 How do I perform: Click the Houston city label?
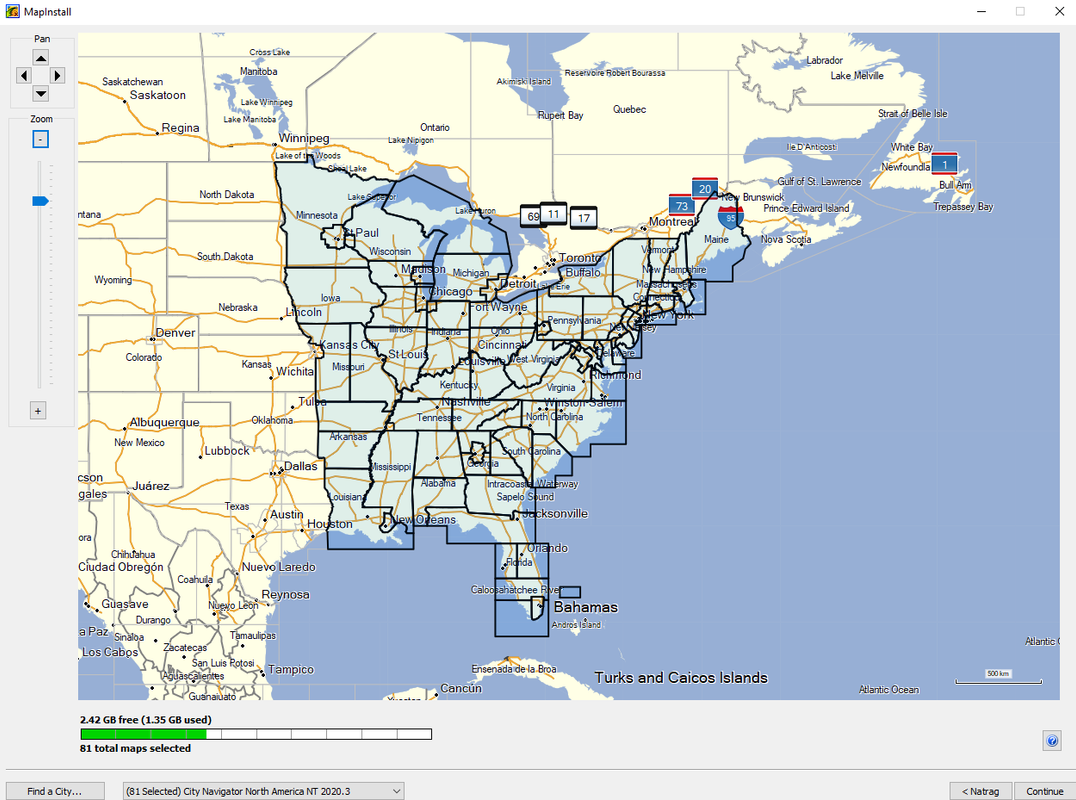(x=329, y=524)
